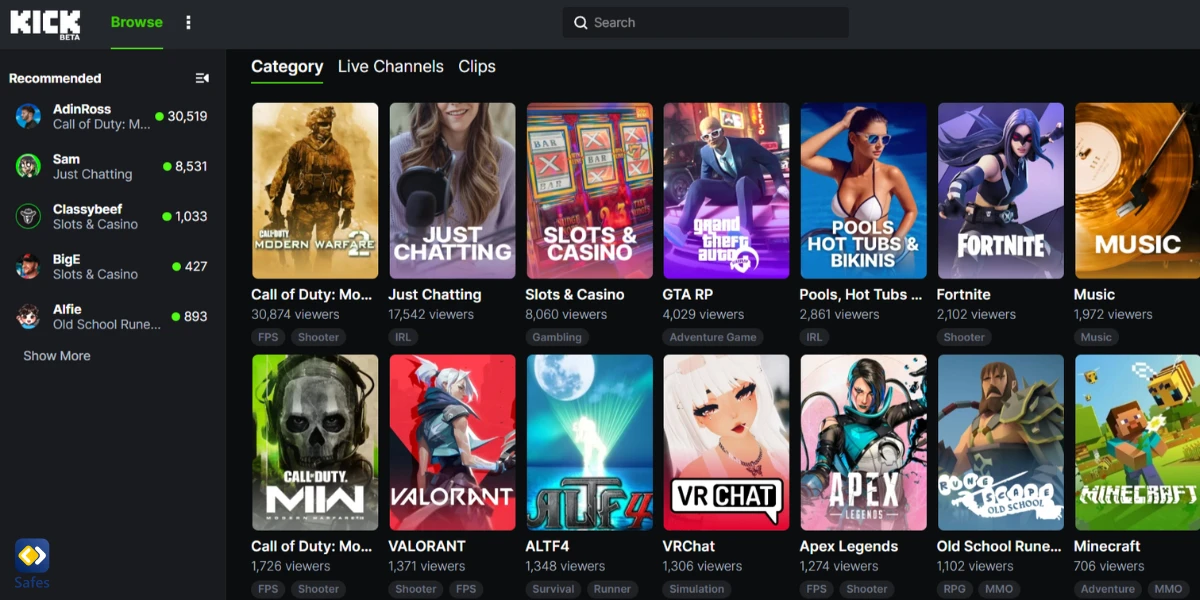The width and height of the screenshot is (1200, 600).
Task: Click the Minecraft title link
Action: (x=1107, y=547)
